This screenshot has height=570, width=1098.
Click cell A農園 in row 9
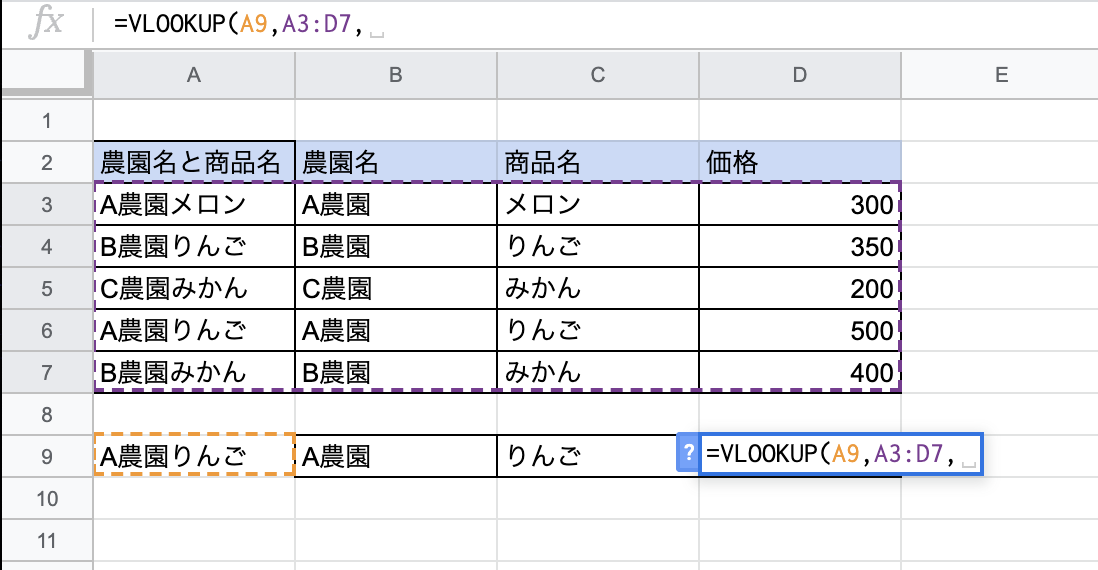point(396,457)
